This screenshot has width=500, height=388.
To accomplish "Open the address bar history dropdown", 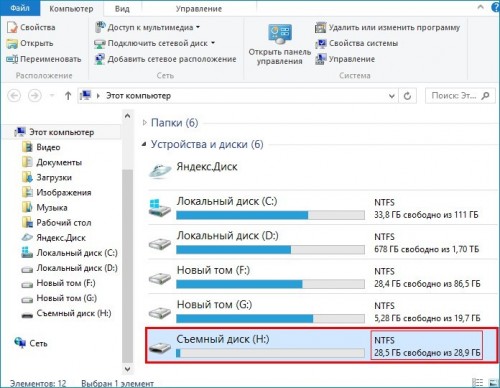I will click(x=392, y=96).
